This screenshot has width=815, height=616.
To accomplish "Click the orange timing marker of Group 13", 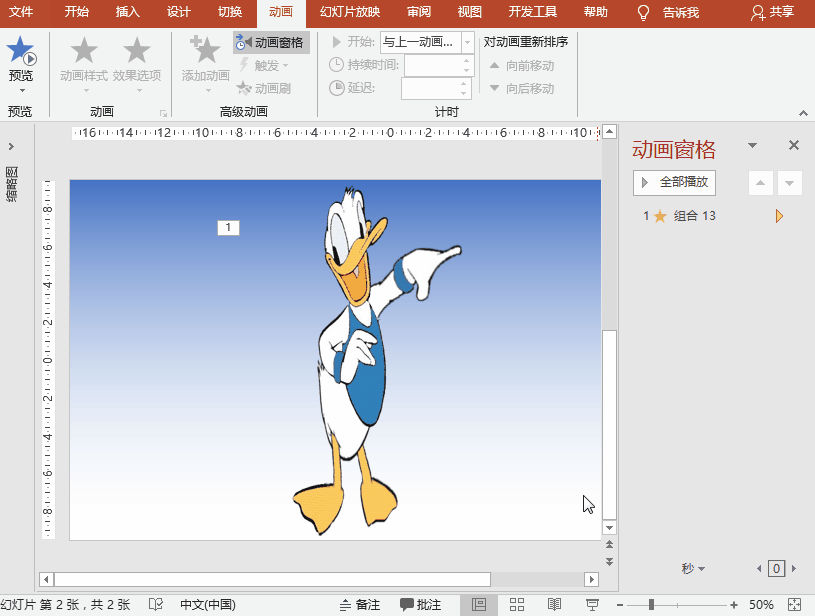I will tap(779, 216).
